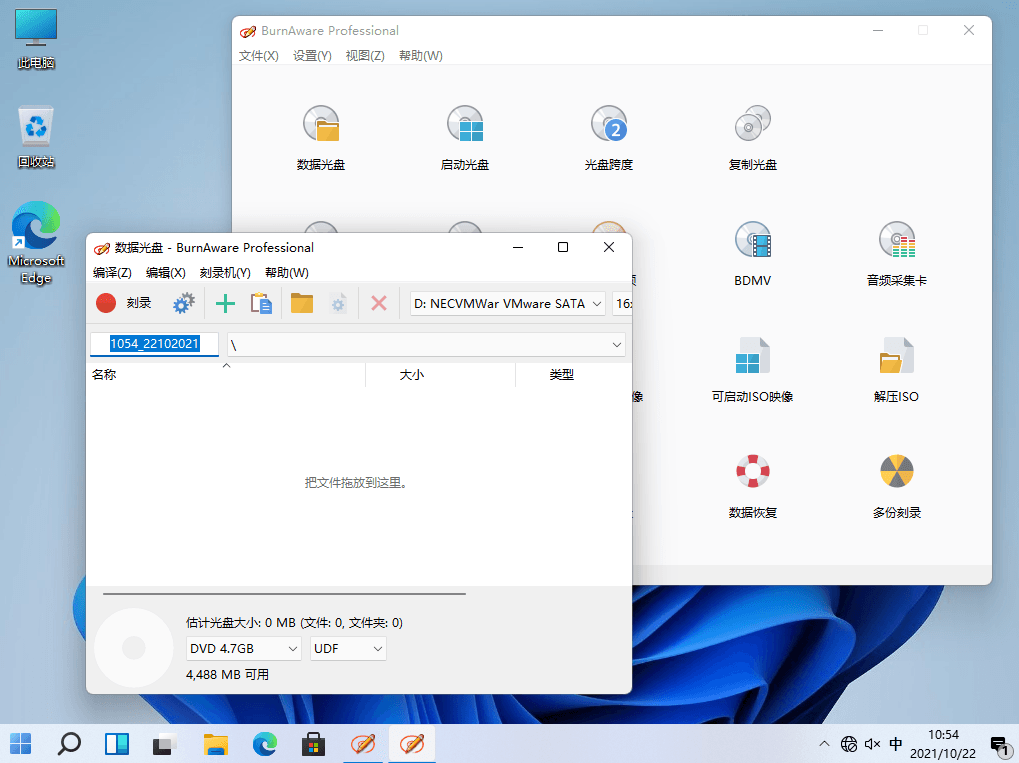Remove item with red X toolbar icon
The height and width of the screenshot is (763, 1019).
point(379,303)
